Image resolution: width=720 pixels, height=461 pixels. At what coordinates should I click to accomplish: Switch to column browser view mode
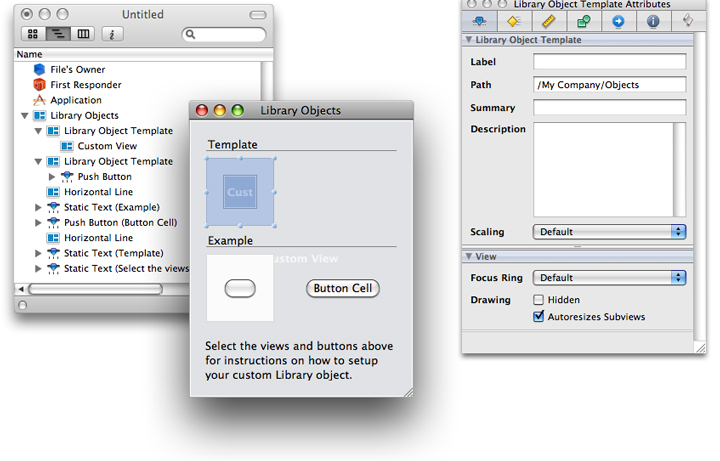[83, 34]
